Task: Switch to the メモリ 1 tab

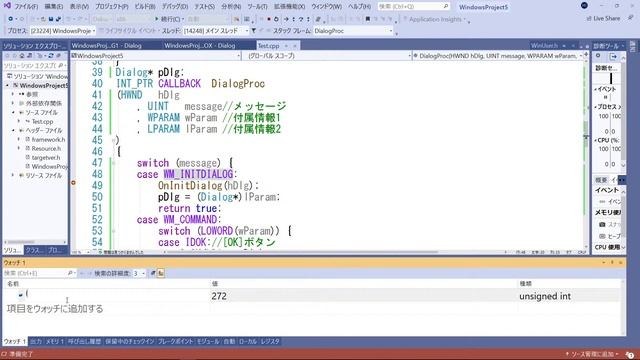Action: click(x=55, y=341)
